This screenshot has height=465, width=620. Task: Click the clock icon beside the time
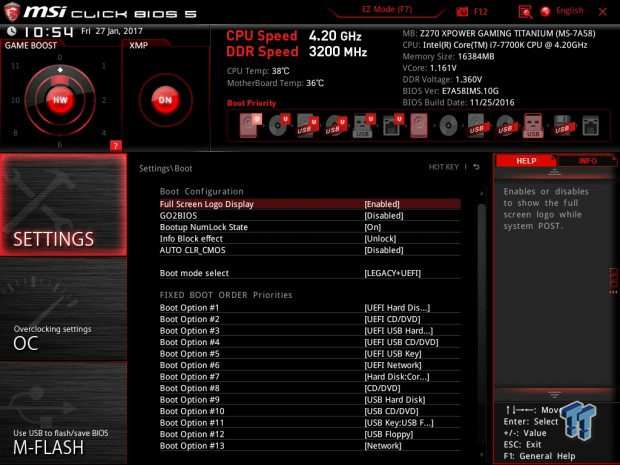(12, 31)
